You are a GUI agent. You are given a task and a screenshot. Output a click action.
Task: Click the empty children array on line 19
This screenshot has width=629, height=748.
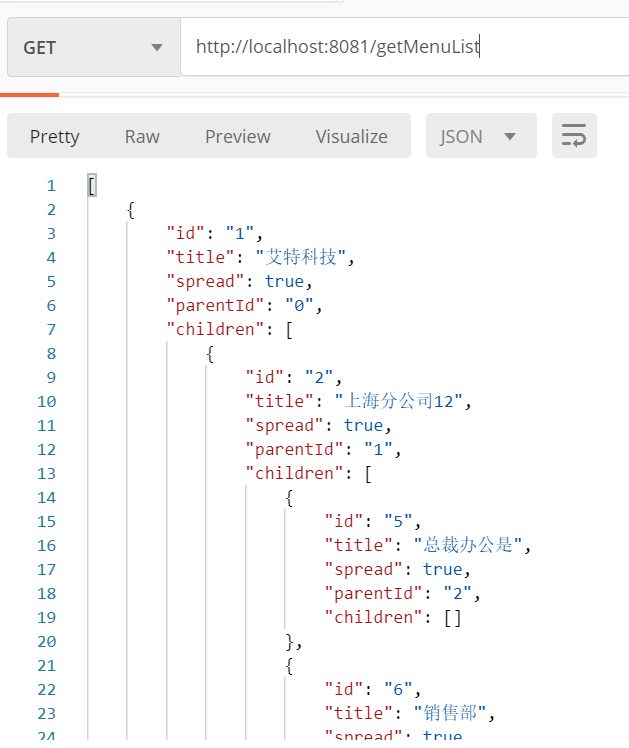453,618
